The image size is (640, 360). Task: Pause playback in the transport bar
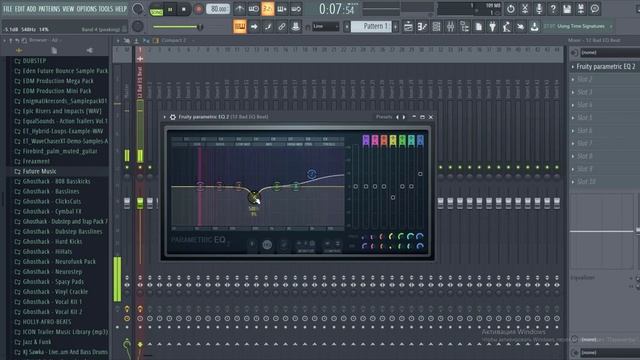(170, 9)
